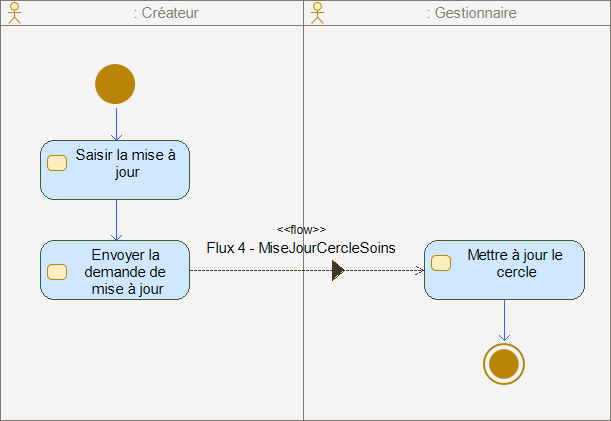Viewport: 611px width, 421px height.
Task: Click the black triangle on the flow line
Action: tap(338, 270)
